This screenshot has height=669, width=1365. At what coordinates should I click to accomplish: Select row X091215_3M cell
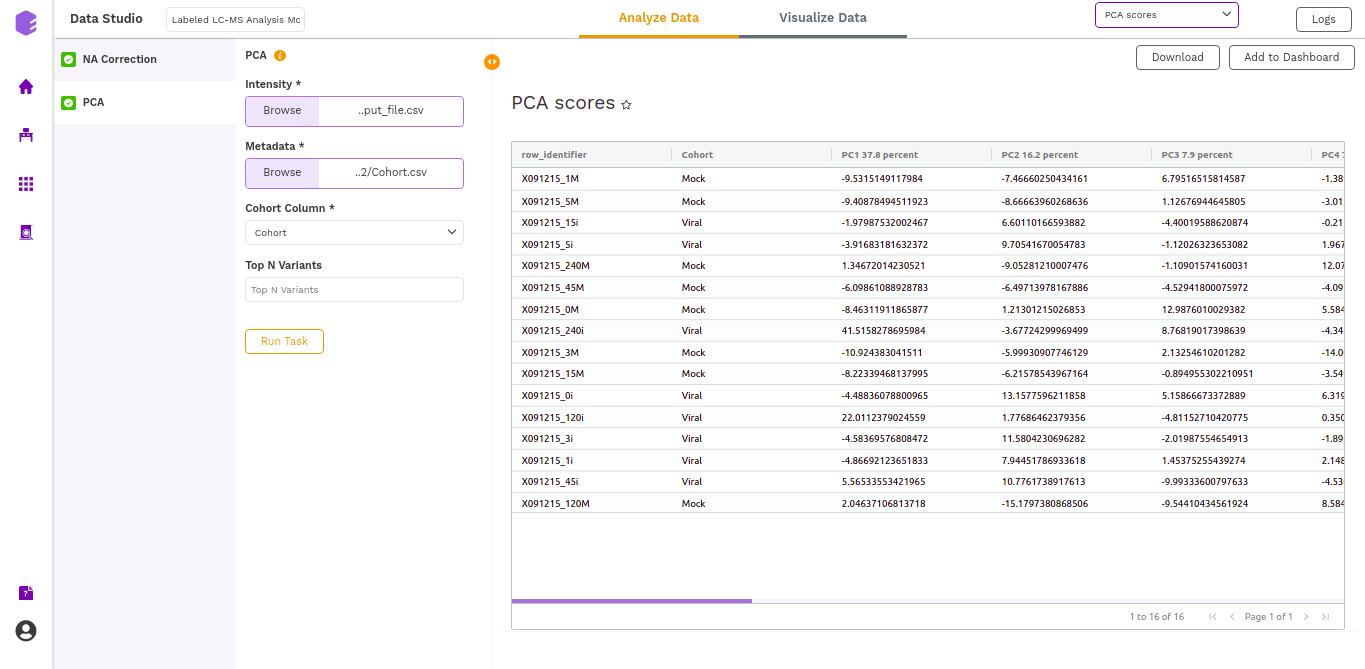coord(591,353)
